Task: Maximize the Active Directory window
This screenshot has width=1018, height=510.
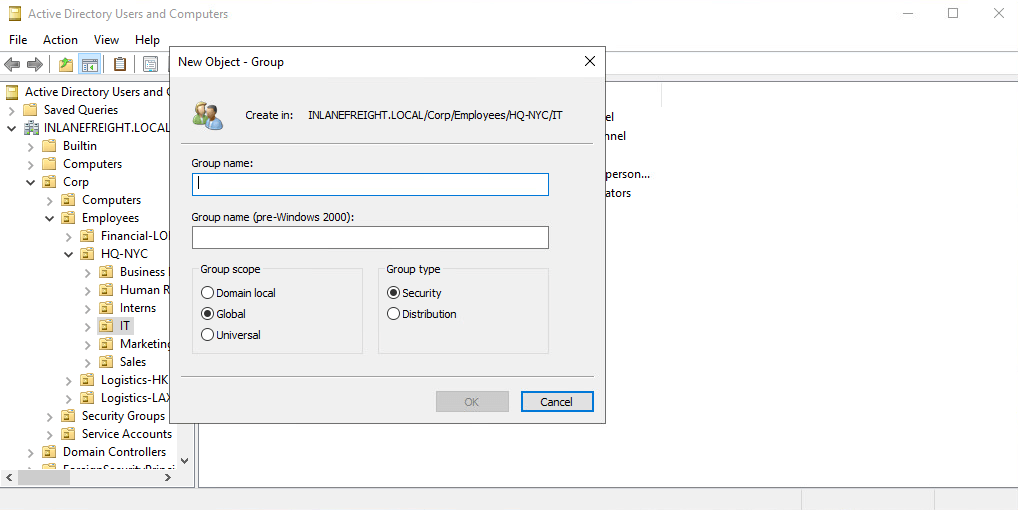Action: tap(953, 14)
